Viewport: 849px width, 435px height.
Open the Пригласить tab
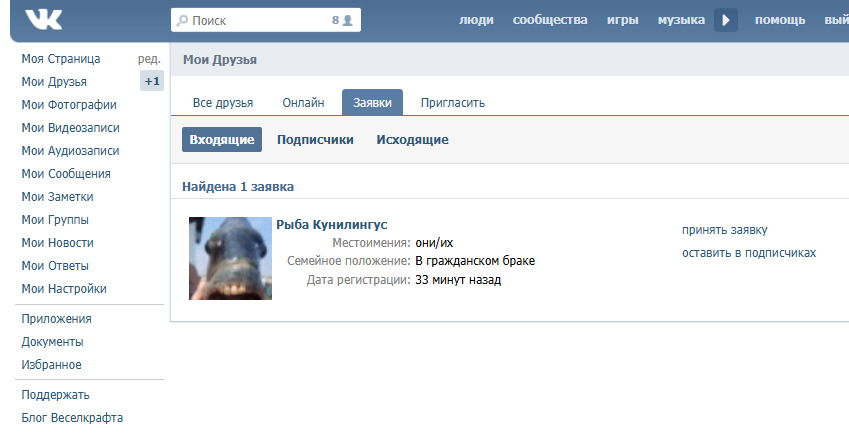(453, 103)
